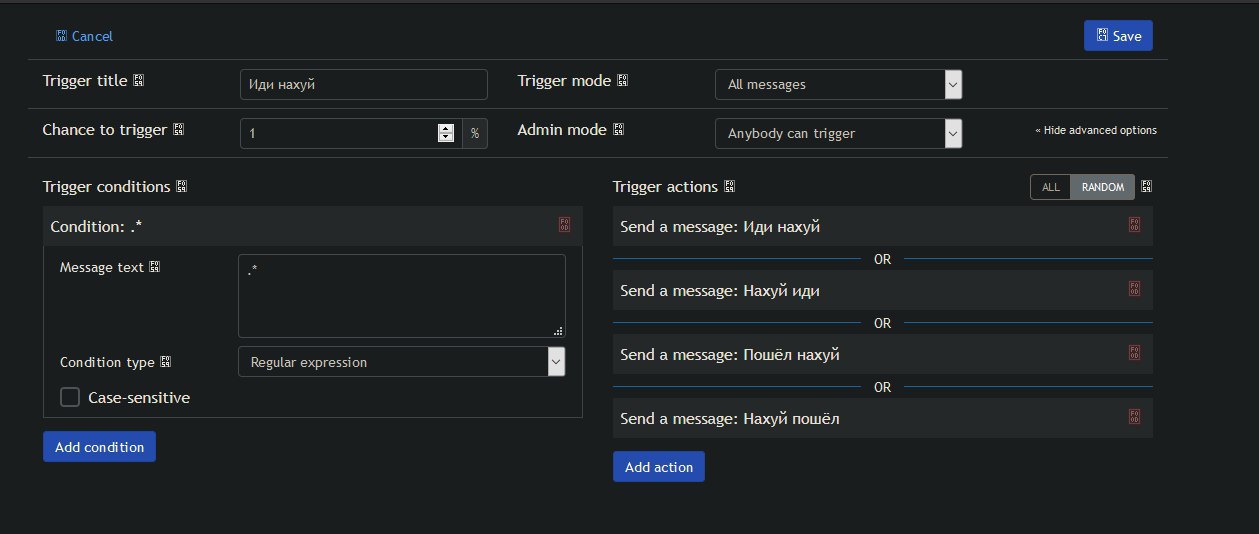Image resolution: width=1259 pixels, height=534 pixels.
Task: Delete the '.*' condition with red icon
Action: [564, 226]
